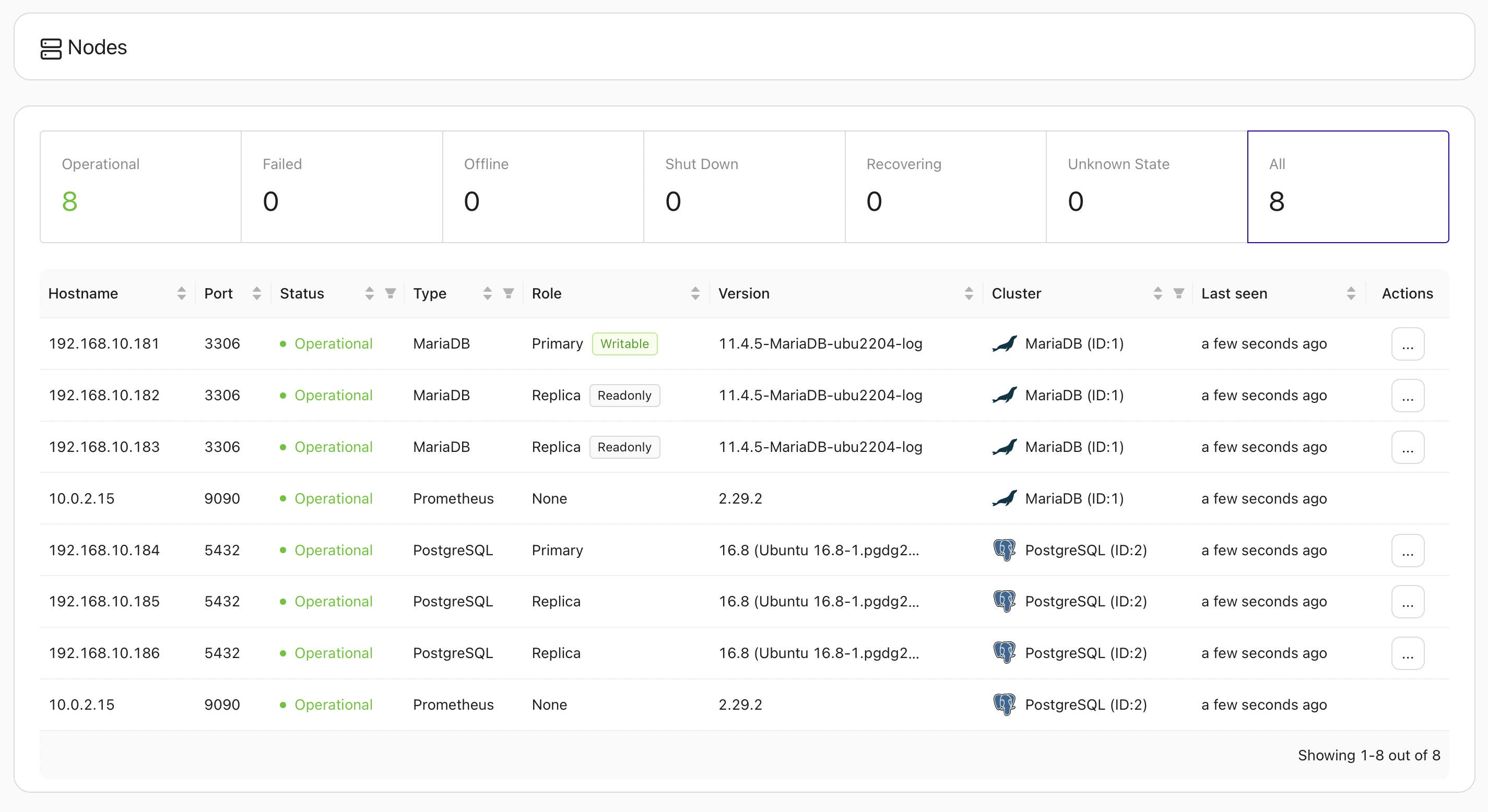Click PostgreSQL elephant icon for 192.168.10.184
1488x812 pixels.
(1005, 550)
